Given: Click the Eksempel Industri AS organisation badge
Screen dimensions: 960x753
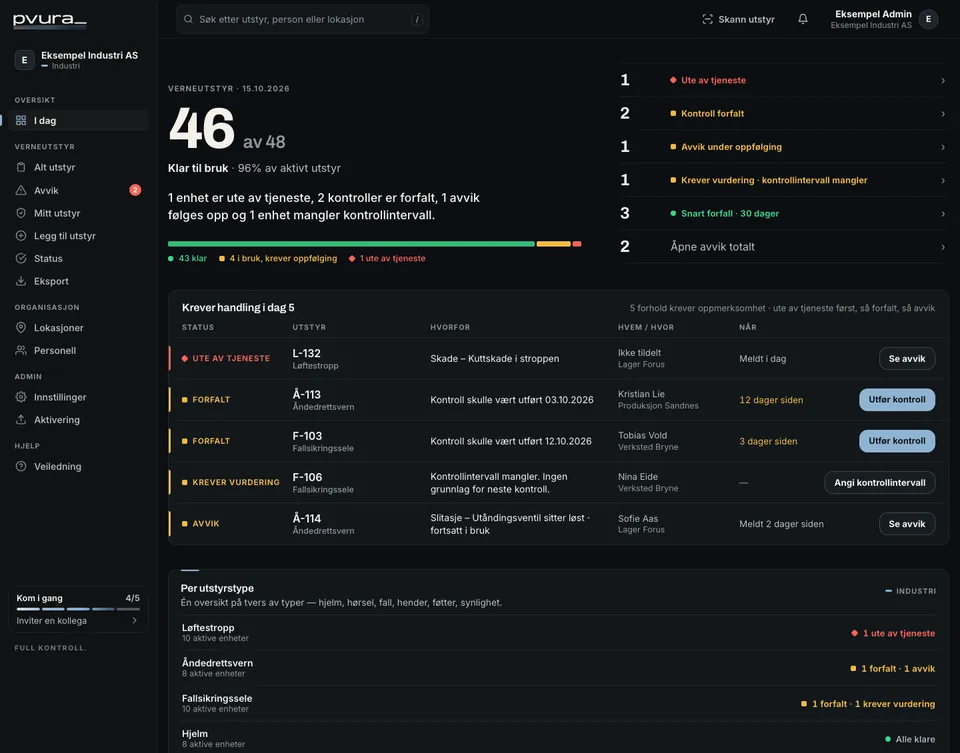Looking at the screenshot, I should point(24,60).
